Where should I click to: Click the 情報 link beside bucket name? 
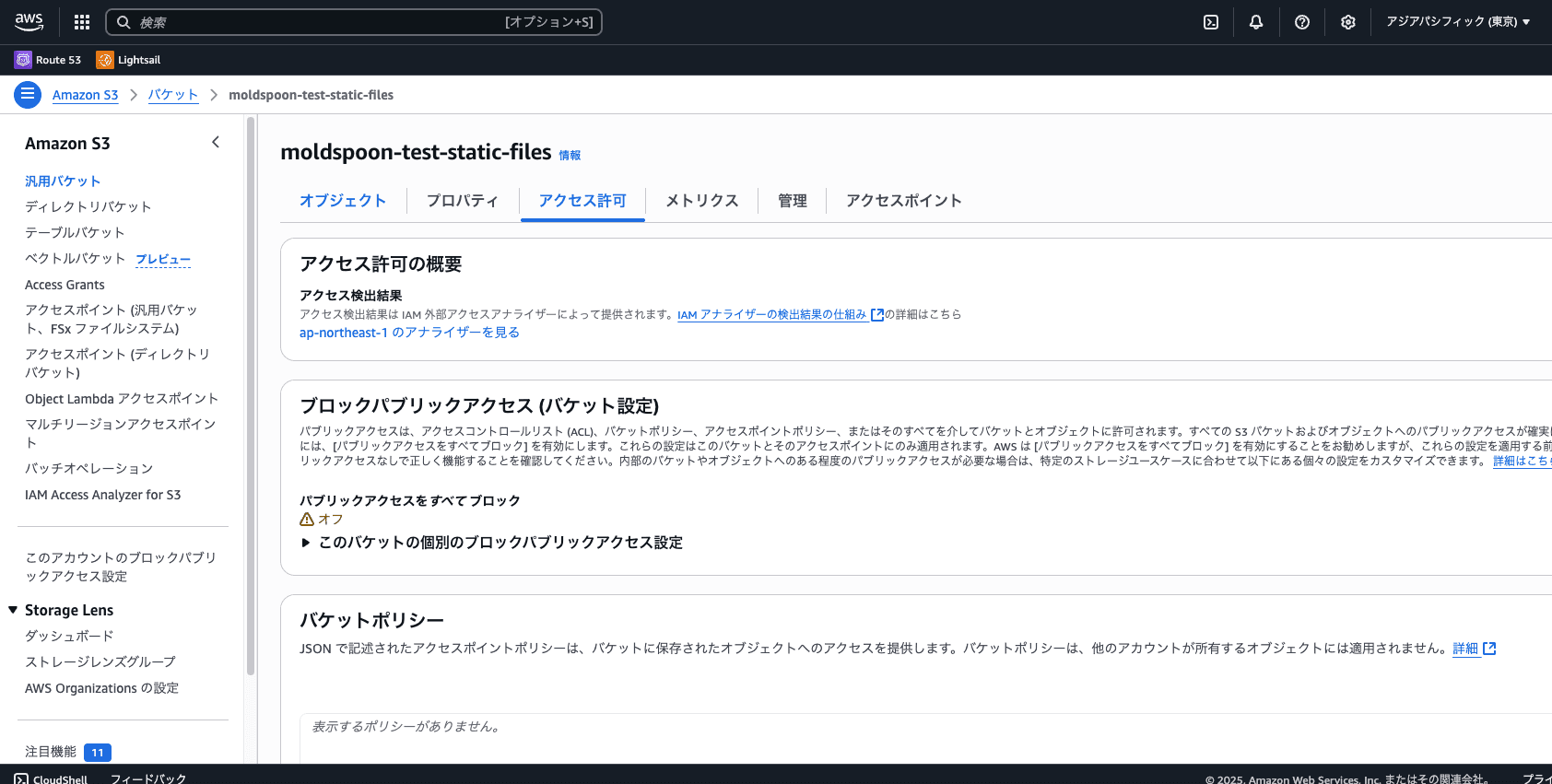point(570,156)
